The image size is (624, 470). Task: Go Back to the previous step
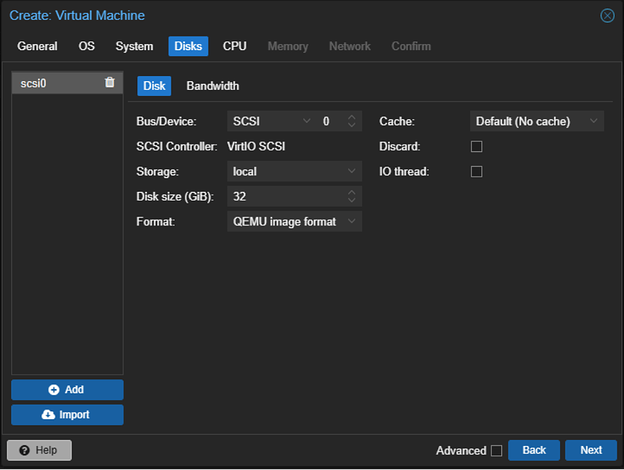[534, 450]
